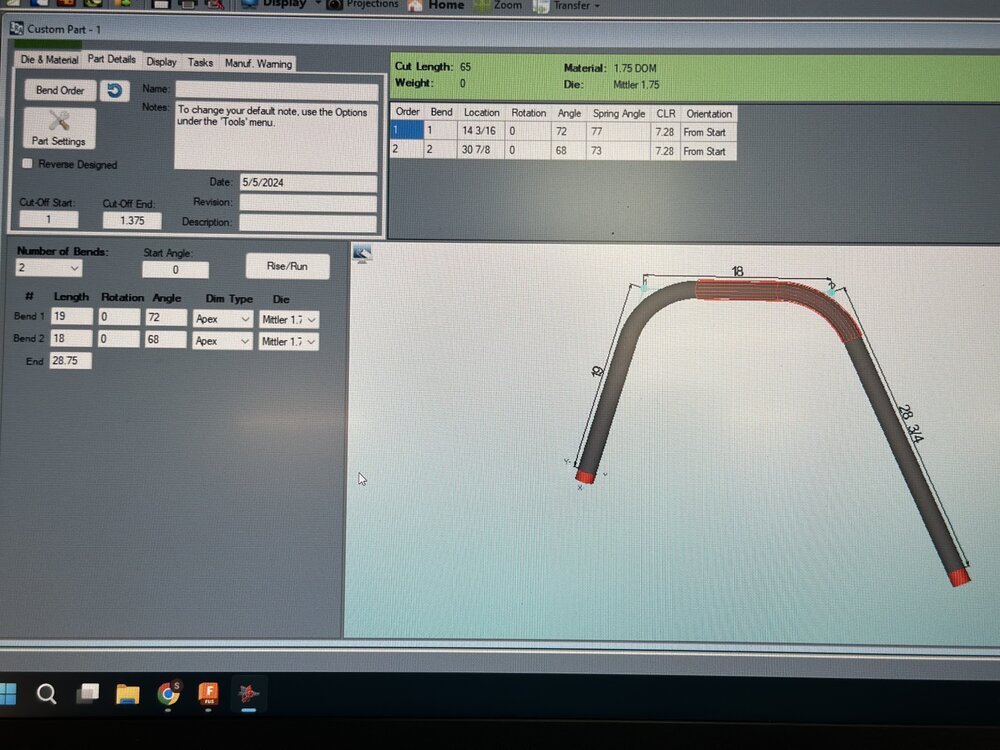Click the Cut-Off Start field
Image resolution: width=1000 pixels, height=750 pixels.
[48, 219]
